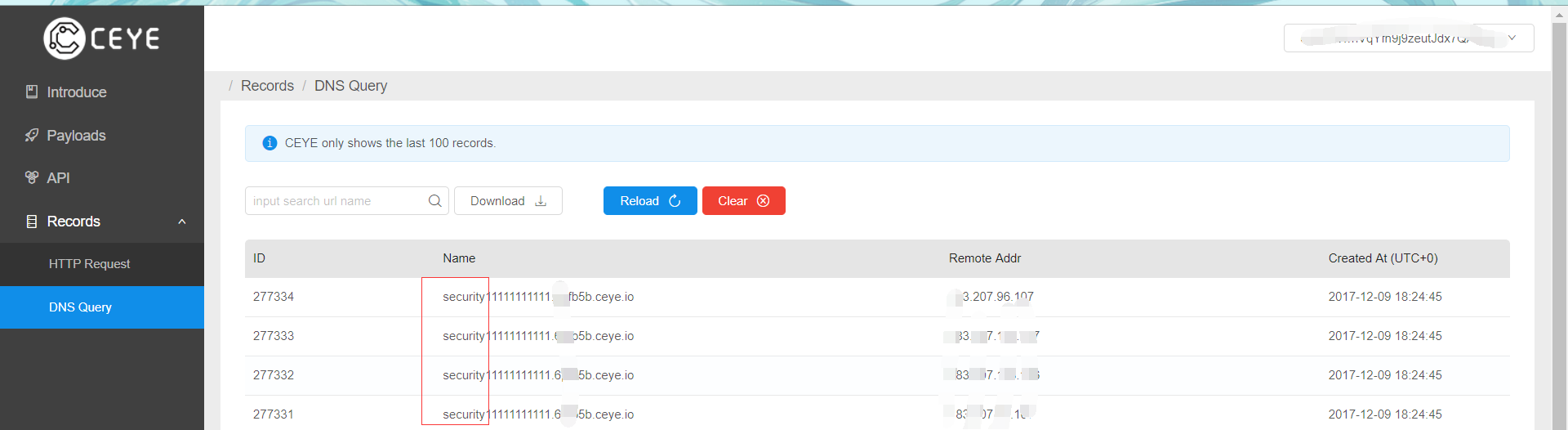Viewport: 1568px width, 430px height.
Task: Collapse the Records submenu chevron
Action: (182, 222)
